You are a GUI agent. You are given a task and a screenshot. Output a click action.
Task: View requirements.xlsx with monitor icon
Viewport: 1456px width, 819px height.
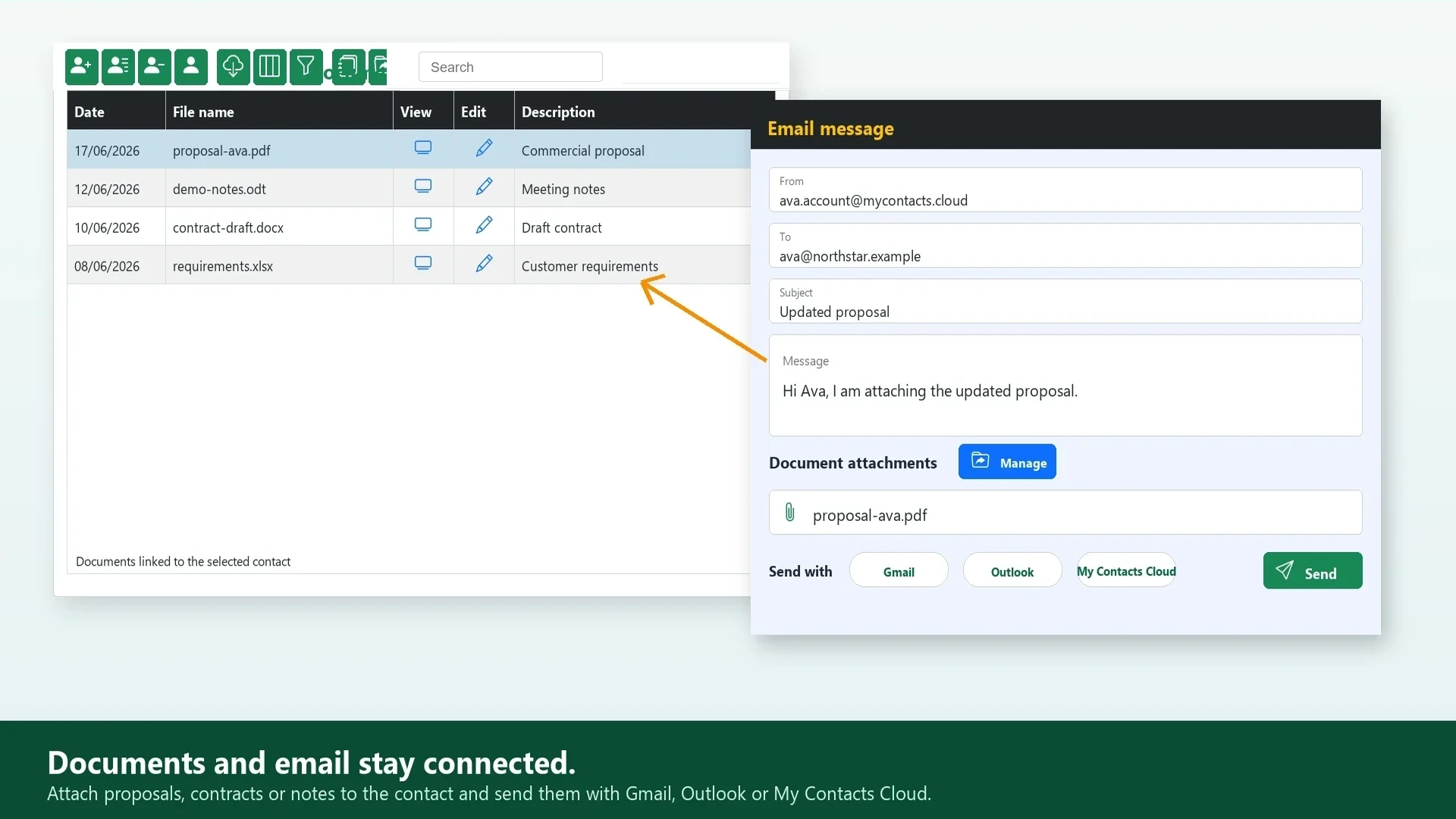tap(423, 264)
